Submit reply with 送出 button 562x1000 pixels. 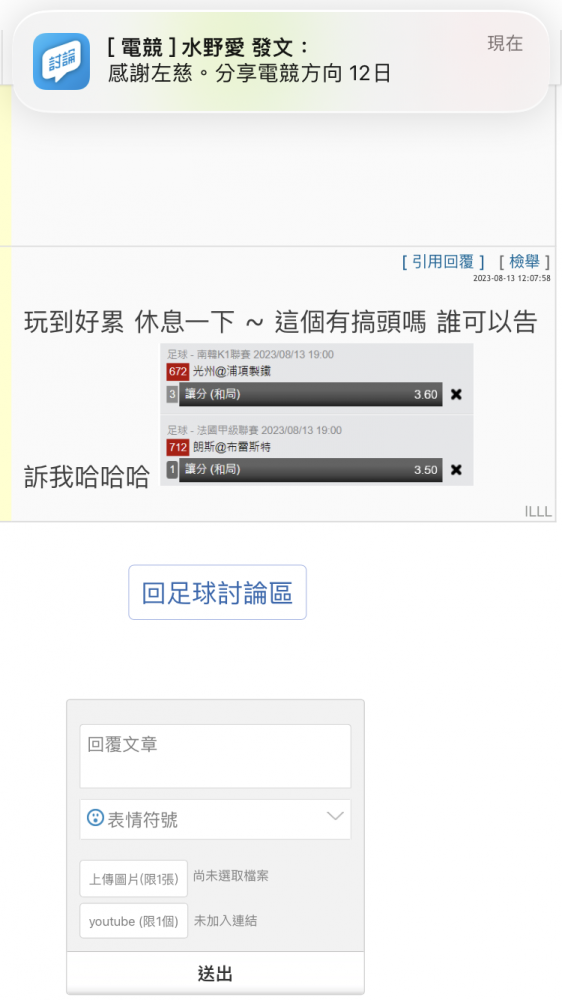click(215, 973)
